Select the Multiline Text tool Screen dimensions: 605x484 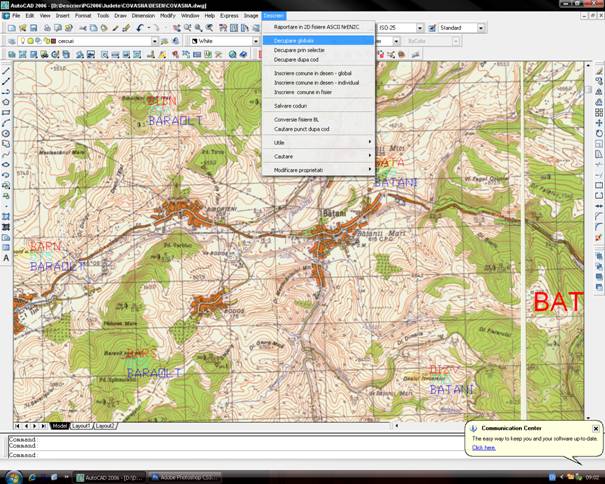tap(7, 258)
